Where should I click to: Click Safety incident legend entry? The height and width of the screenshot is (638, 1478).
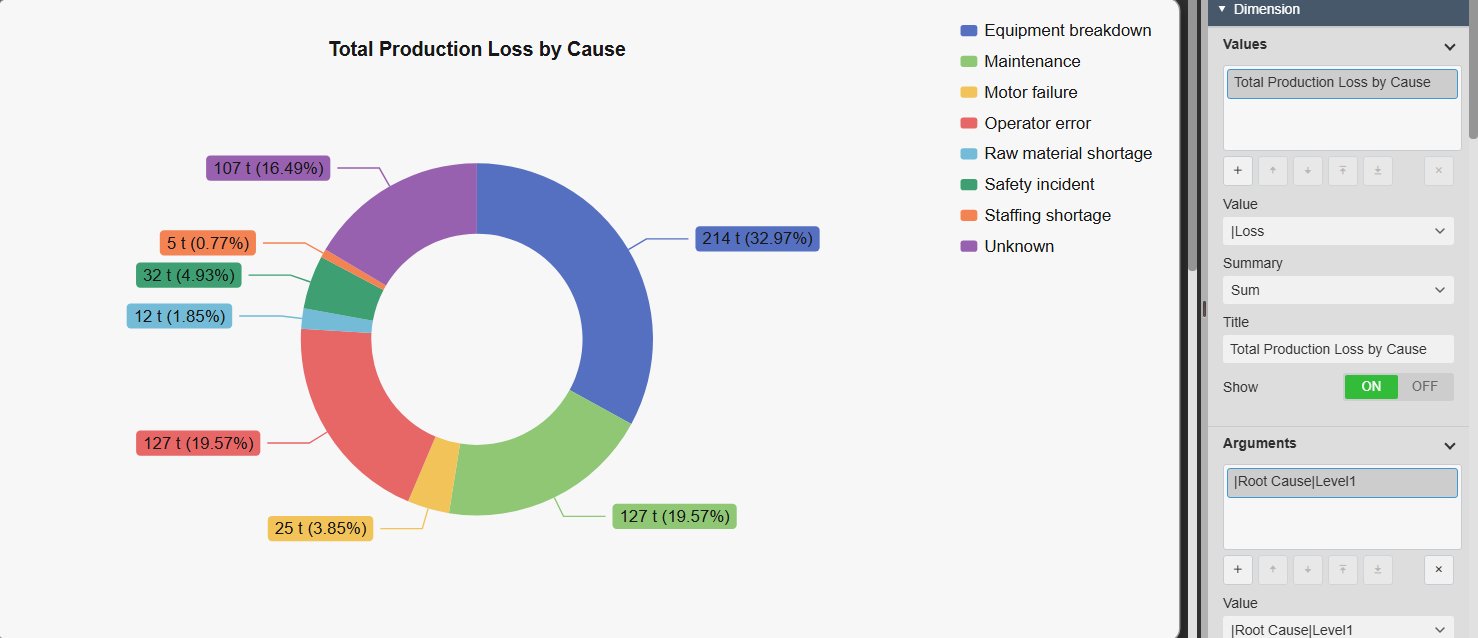[1027, 185]
